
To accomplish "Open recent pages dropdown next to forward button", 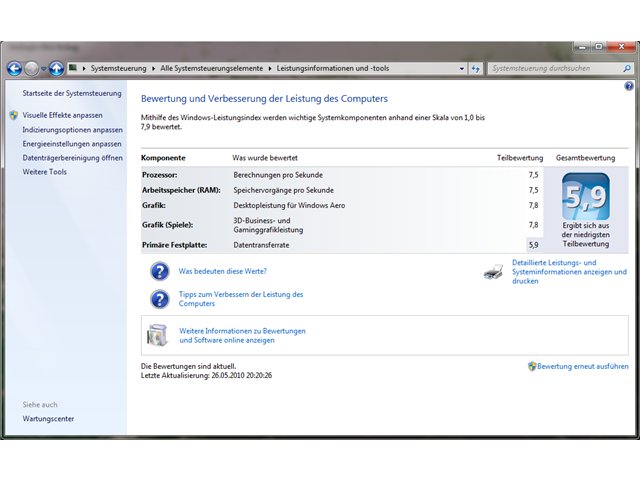I will 44,69.
